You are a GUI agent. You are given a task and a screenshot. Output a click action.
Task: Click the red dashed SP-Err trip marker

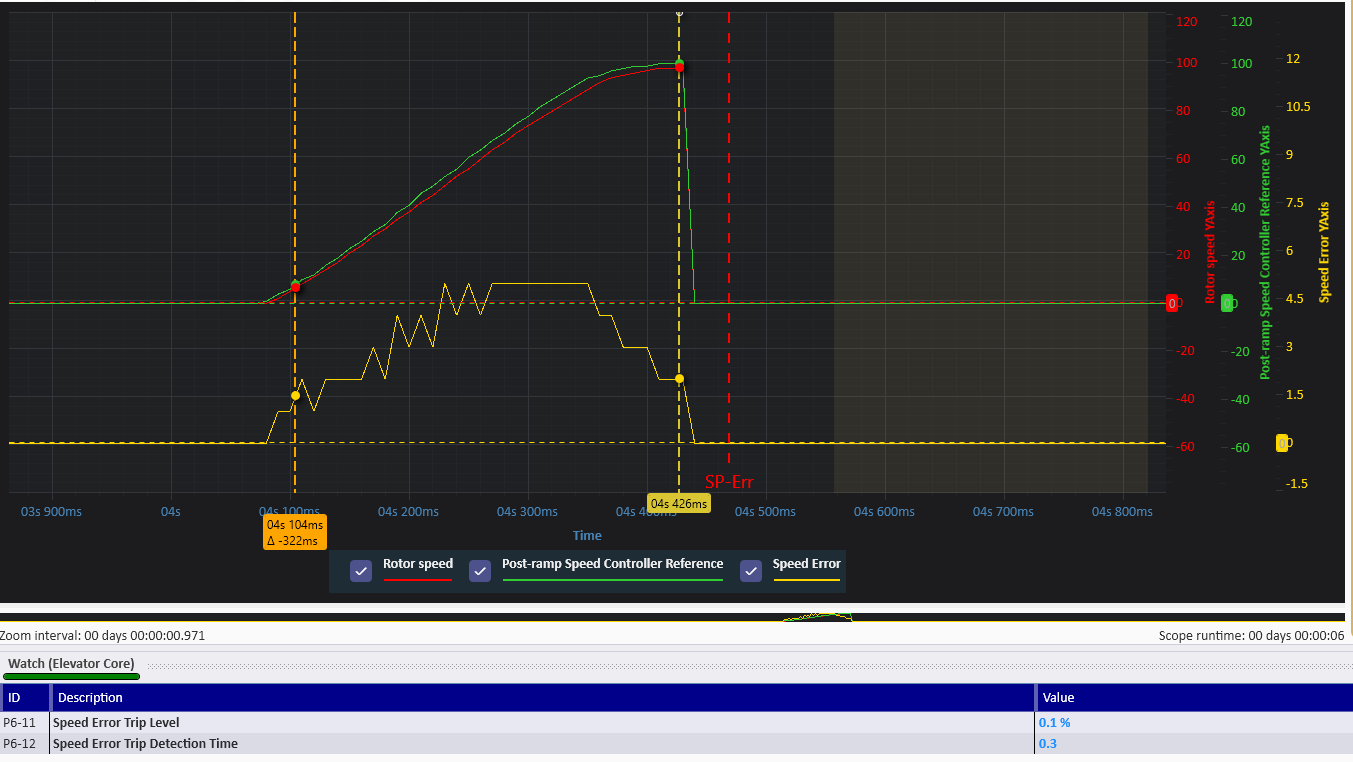pyautogui.click(x=728, y=250)
